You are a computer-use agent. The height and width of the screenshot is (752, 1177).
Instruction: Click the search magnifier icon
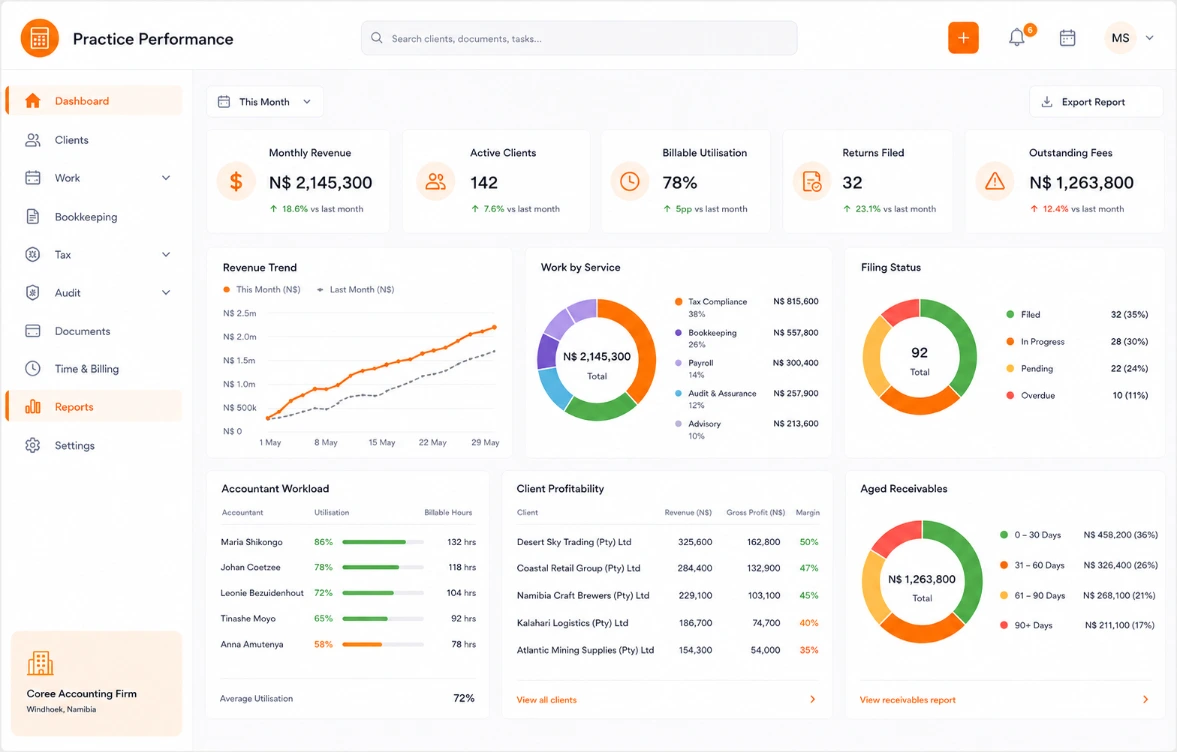tap(377, 38)
